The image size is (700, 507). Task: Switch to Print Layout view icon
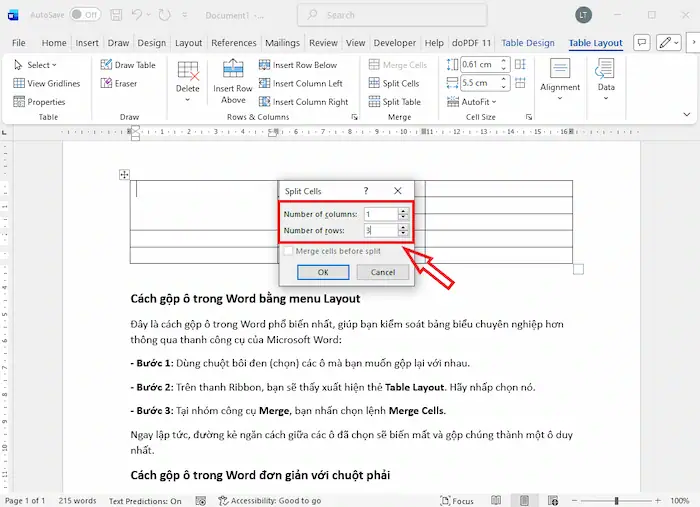525,501
